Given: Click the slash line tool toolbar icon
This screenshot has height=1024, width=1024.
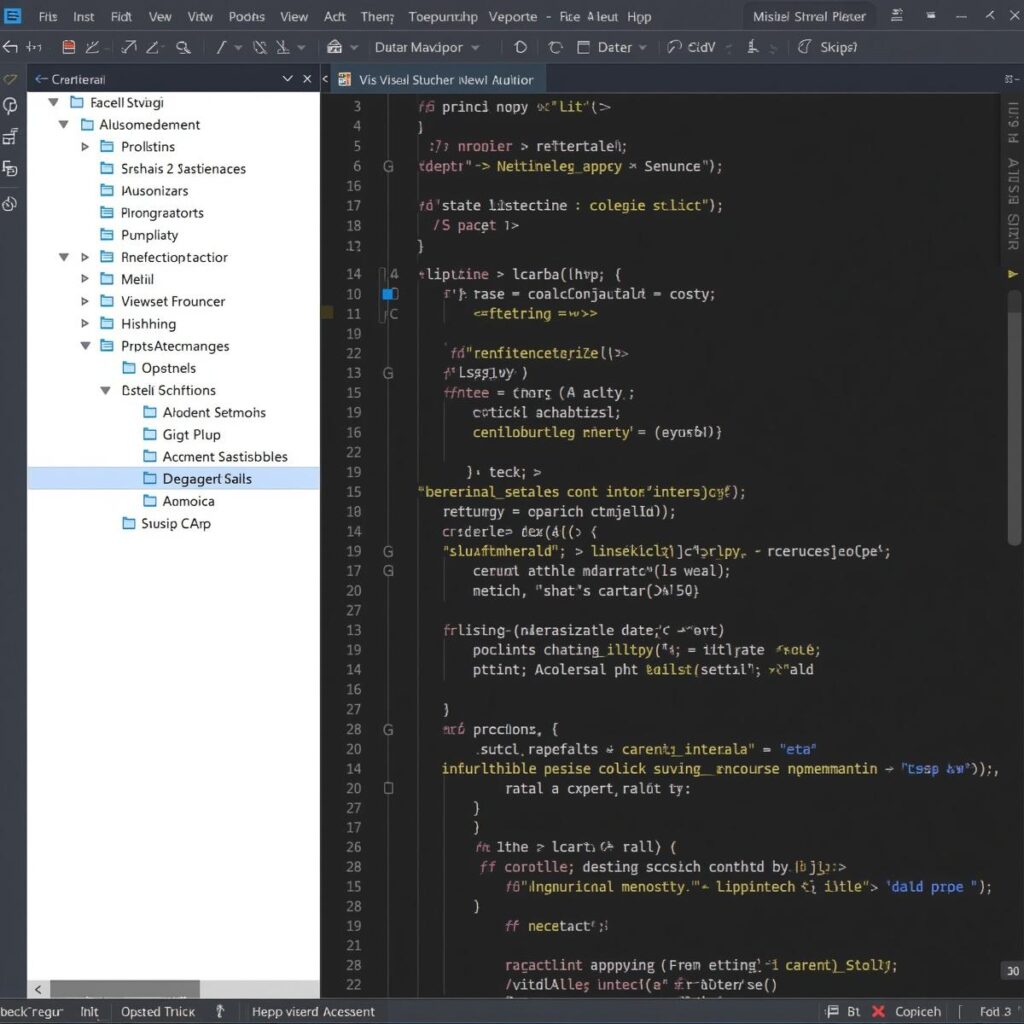Looking at the screenshot, I should pos(221,47).
